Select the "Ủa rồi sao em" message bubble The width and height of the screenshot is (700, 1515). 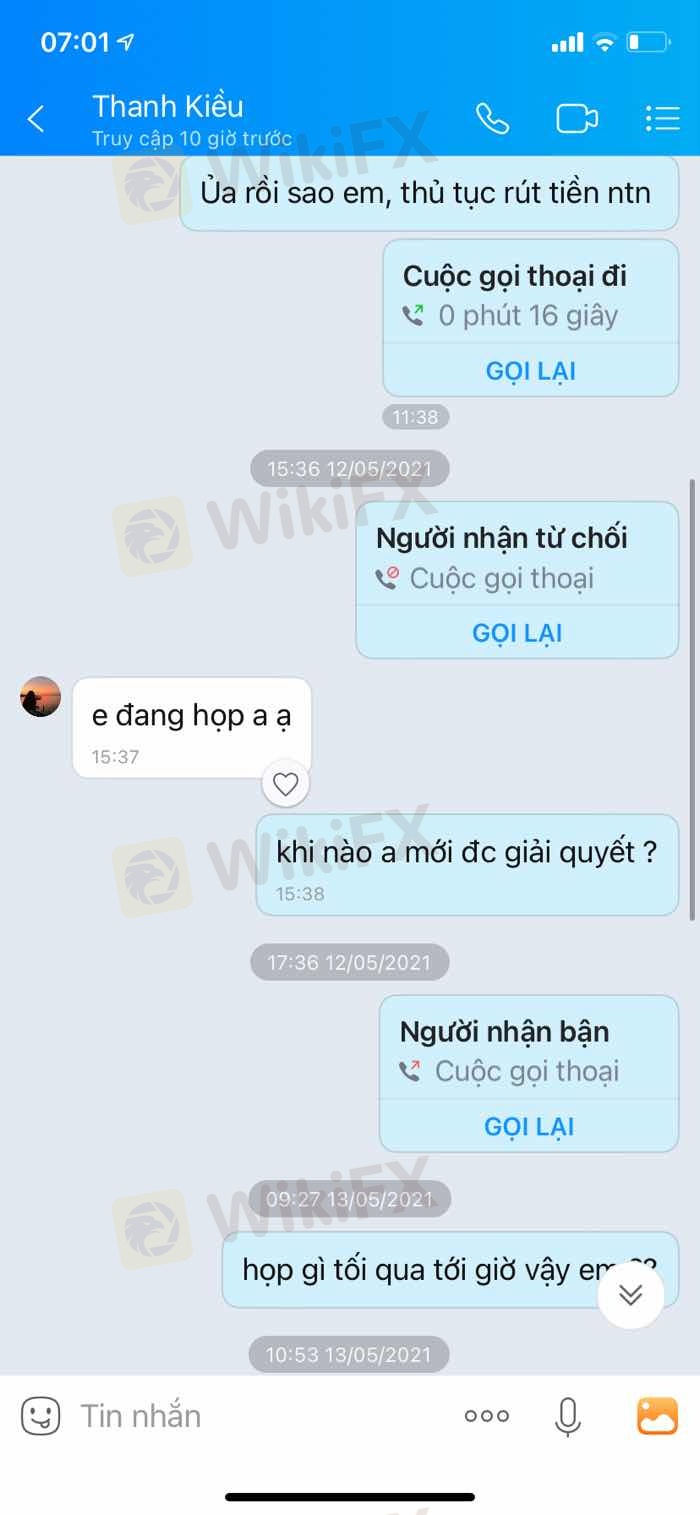(430, 193)
